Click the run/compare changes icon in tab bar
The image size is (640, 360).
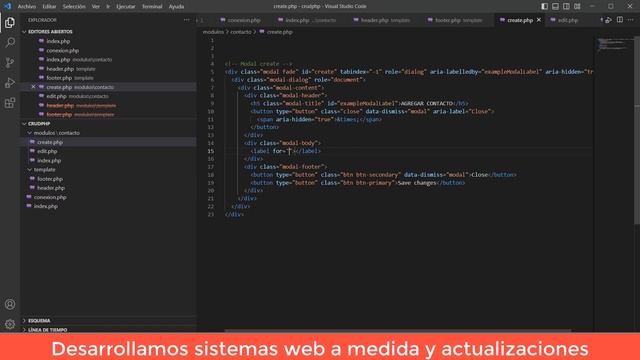(608, 20)
